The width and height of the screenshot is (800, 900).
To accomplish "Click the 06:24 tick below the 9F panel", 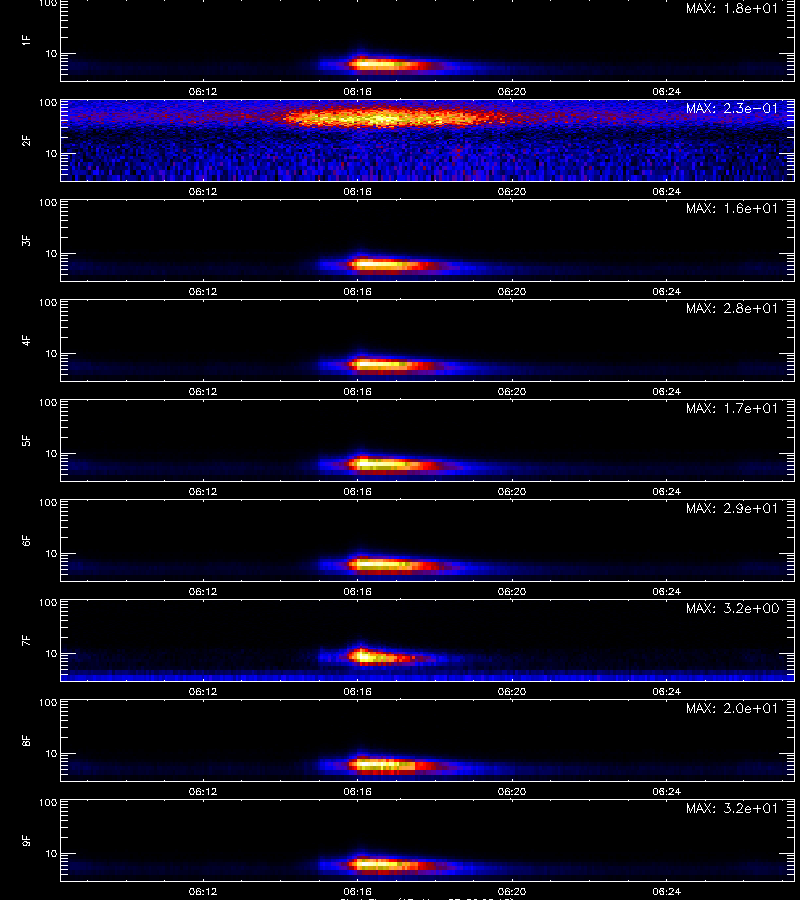I will click(x=666, y=891).
